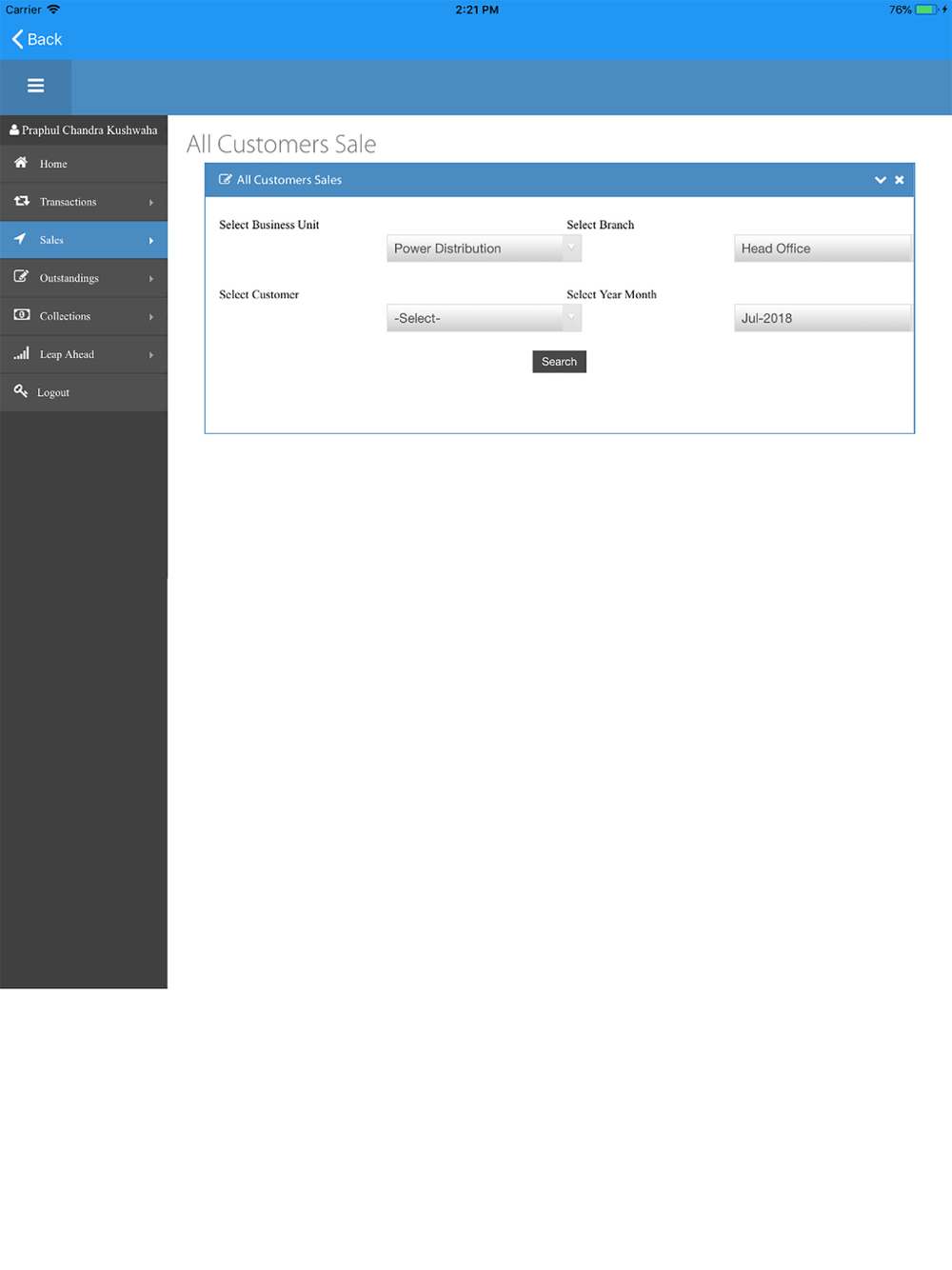Tap the battery icon in status bar
This screenshot has width=952, height=1270.
(x=928, y=10)
